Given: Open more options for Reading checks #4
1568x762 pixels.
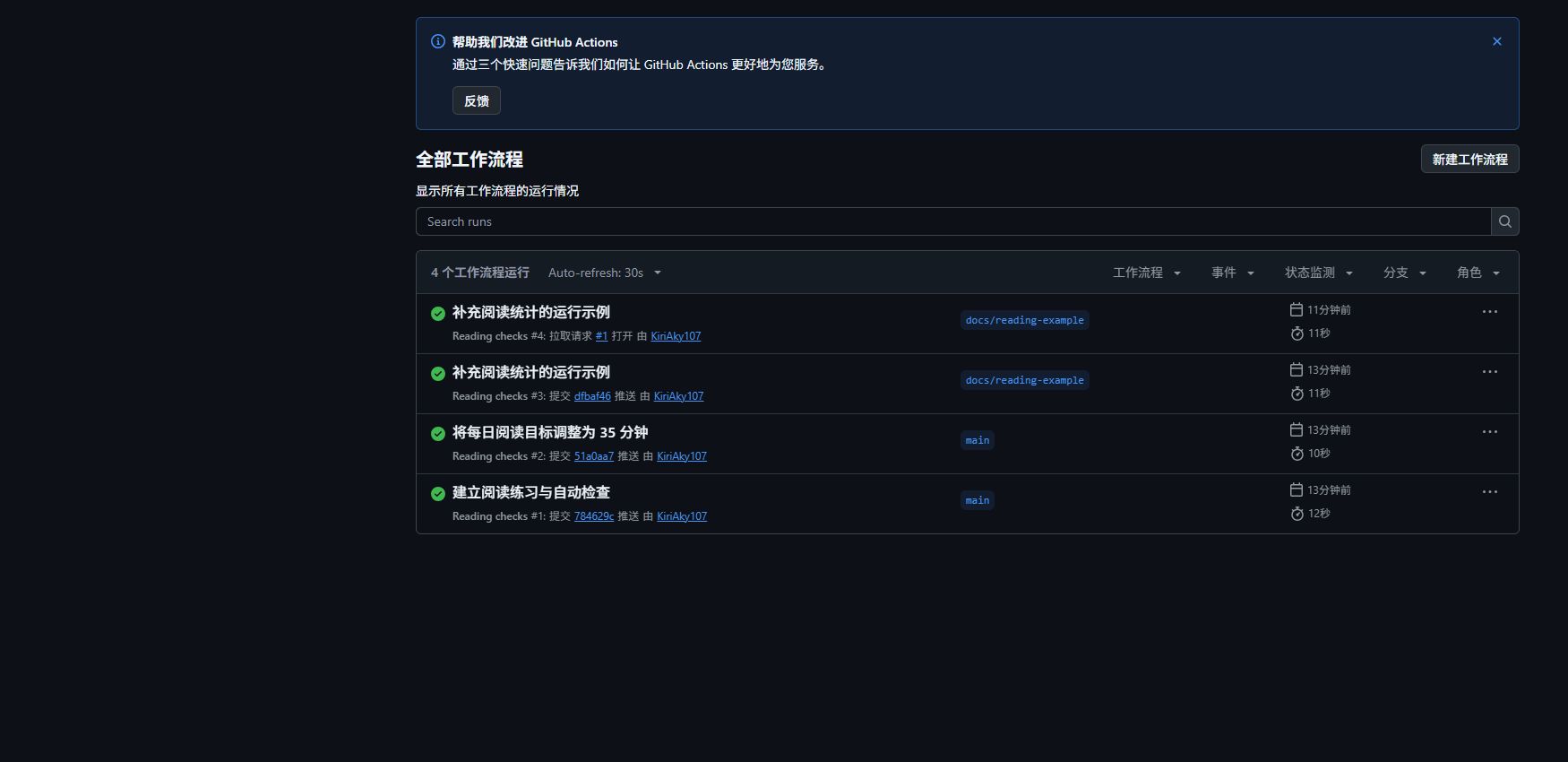Looking at the screenshot, I should click(1490, 312).
